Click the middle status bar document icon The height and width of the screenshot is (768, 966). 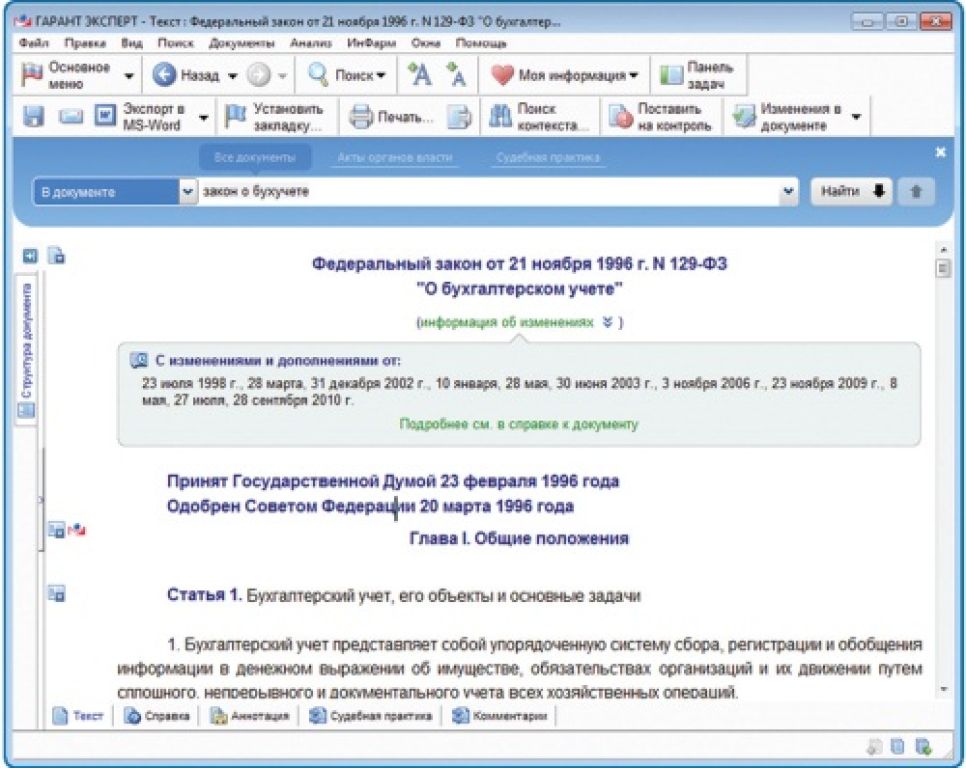(898, 746)
